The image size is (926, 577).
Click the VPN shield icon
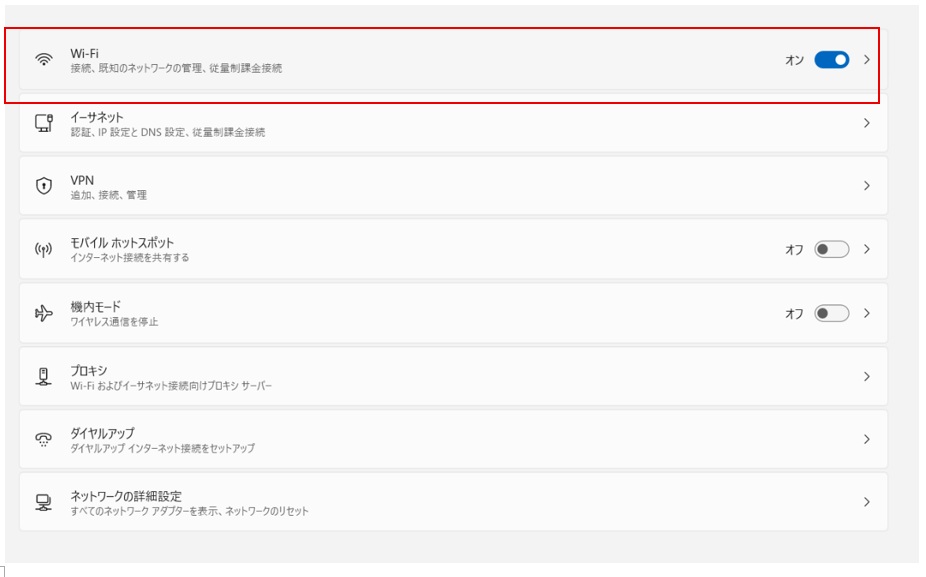click(44, 185)
